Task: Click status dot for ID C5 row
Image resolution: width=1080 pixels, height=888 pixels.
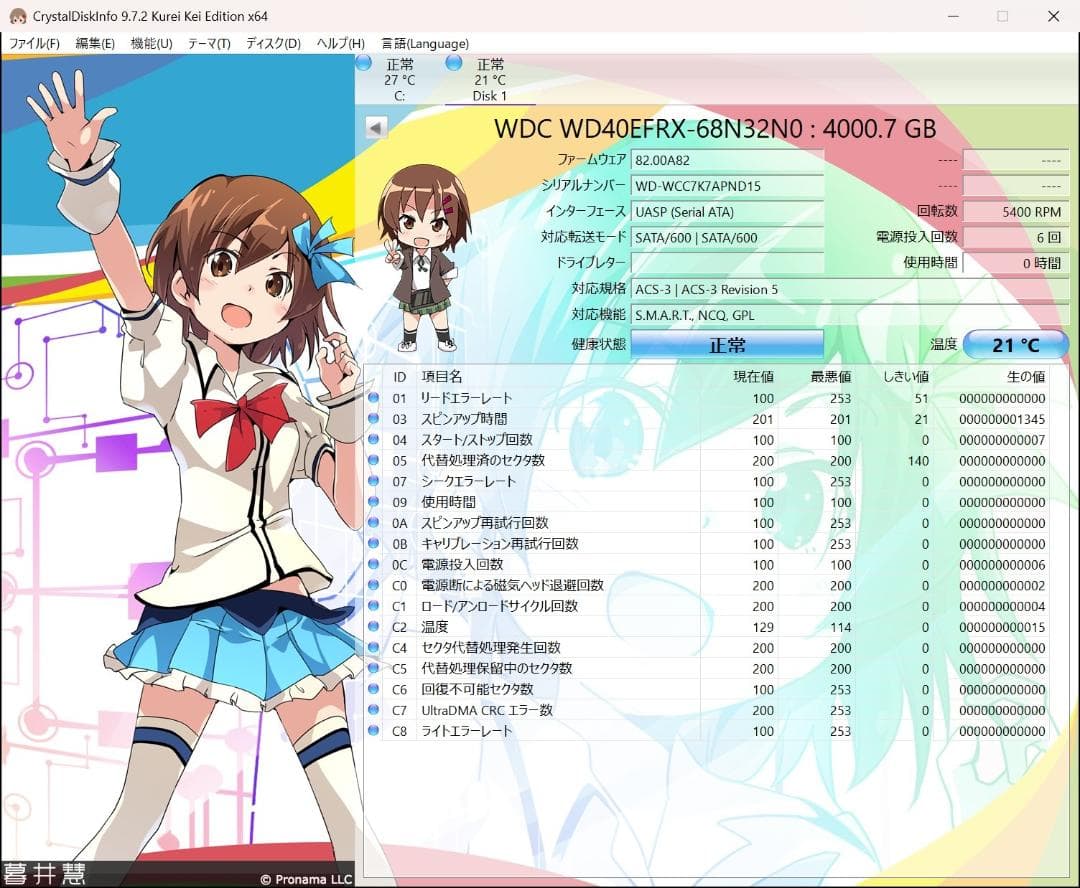Action: point(373,668)
